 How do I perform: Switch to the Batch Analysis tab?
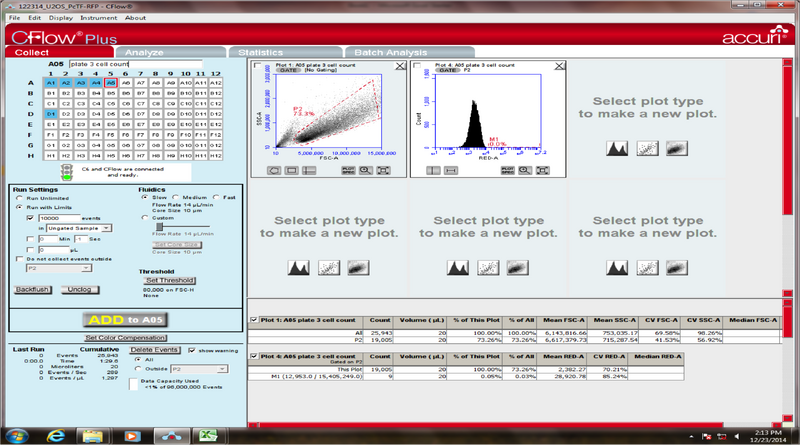click(x=410, y=52)
